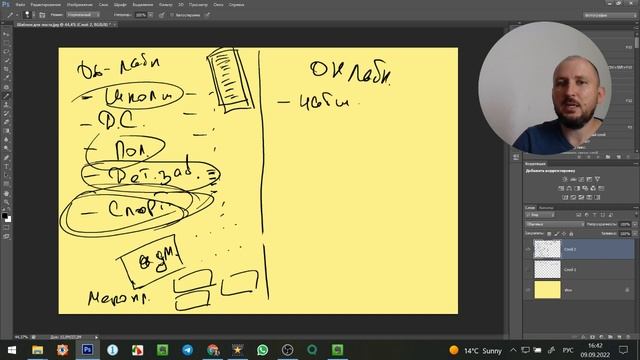
Task: Open Telegram from the taskbar
Action: [x=187, y=350]
